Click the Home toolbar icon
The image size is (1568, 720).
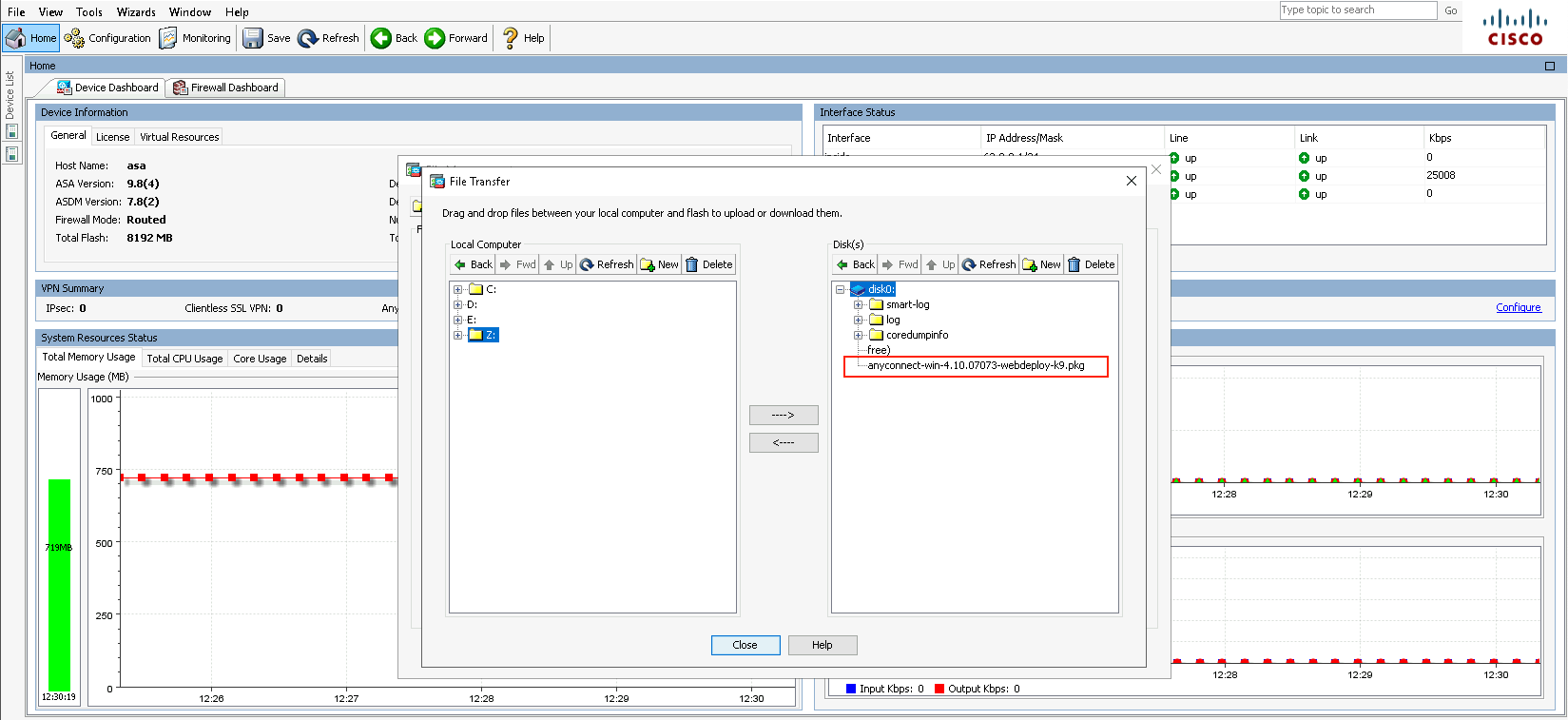pos(16,38)
